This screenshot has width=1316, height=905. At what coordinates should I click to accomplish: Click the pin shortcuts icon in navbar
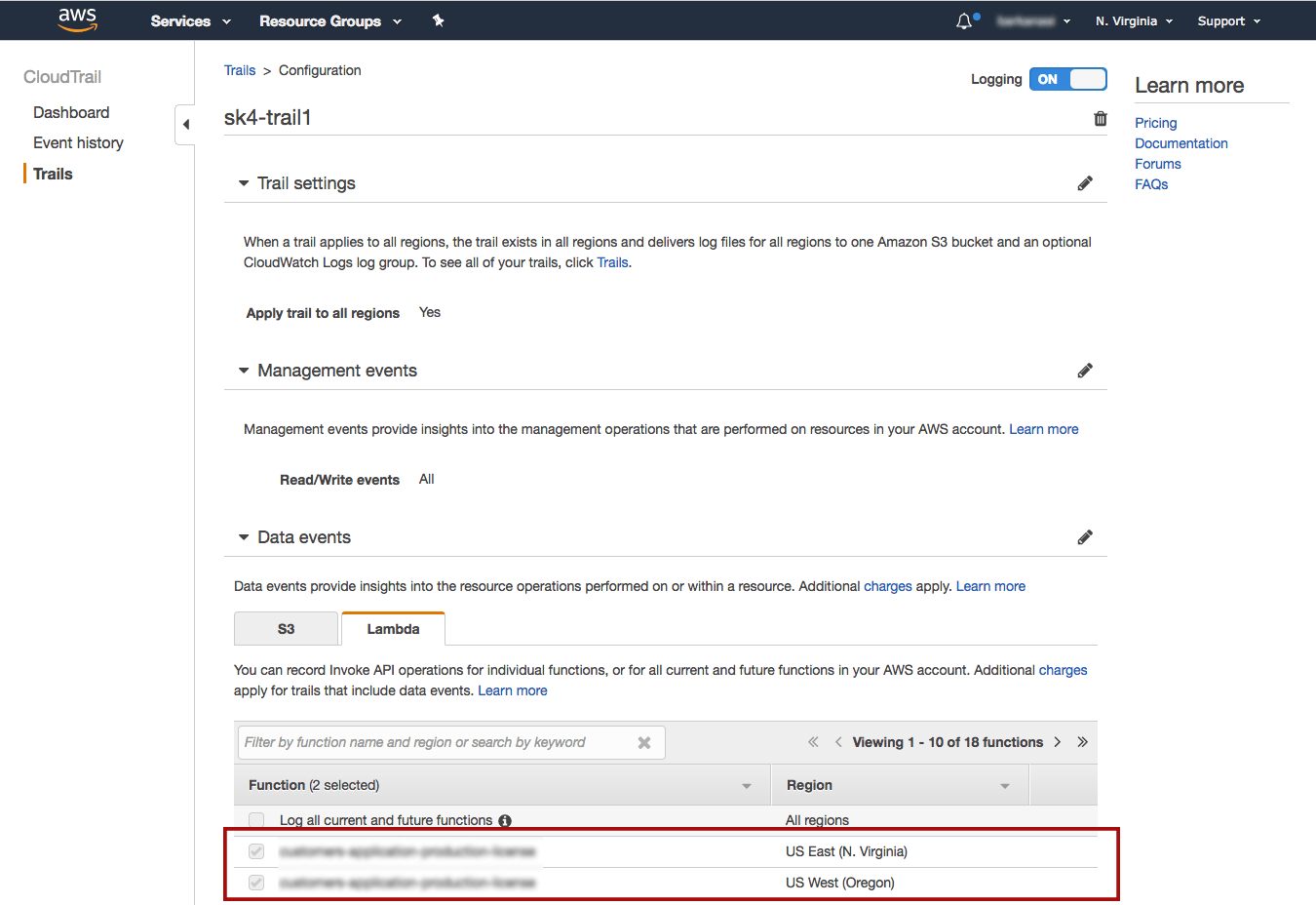[x=439, y=20]
